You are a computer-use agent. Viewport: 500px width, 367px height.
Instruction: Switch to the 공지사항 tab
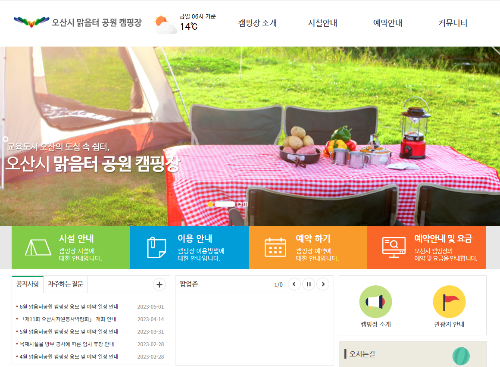tap(28, 284)
